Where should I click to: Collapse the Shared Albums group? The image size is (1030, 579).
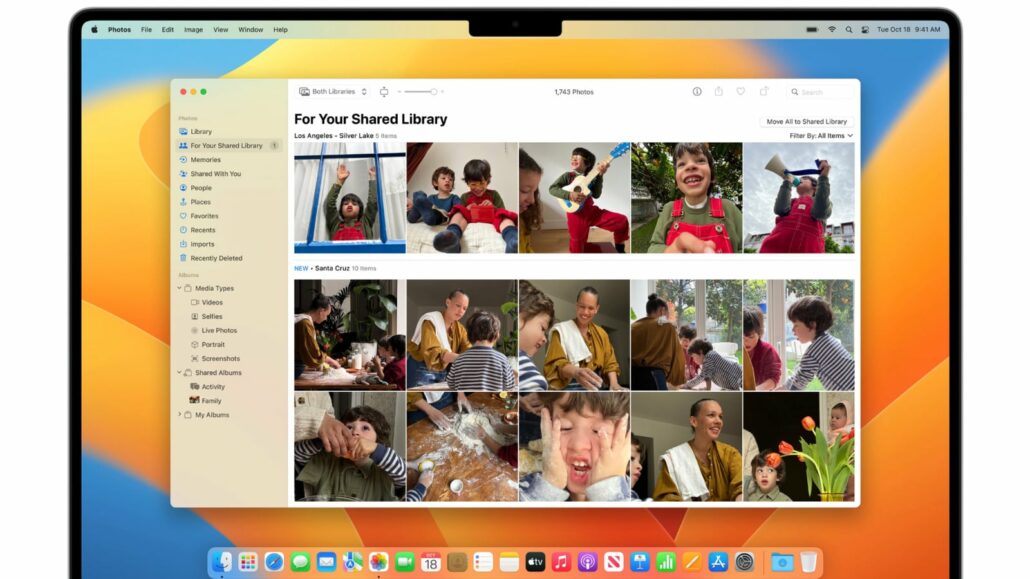[179, 373]
